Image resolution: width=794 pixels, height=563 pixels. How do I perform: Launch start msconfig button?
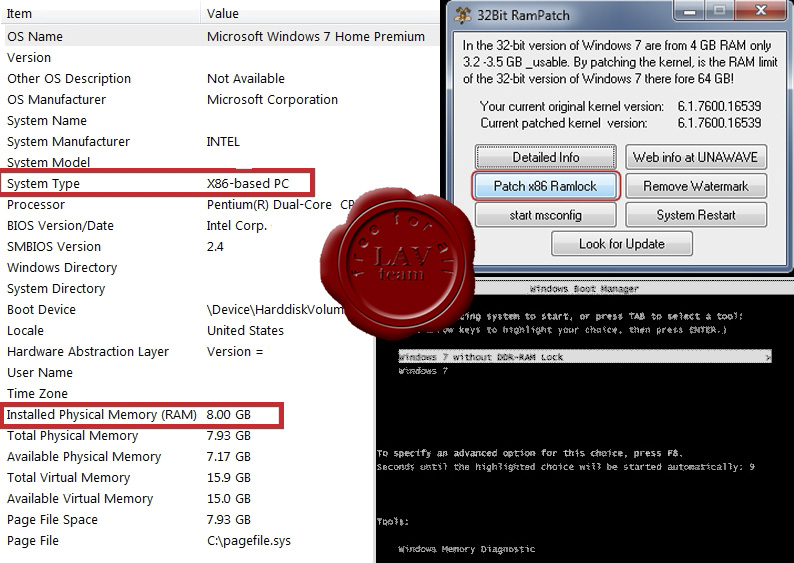pos(545,215)
